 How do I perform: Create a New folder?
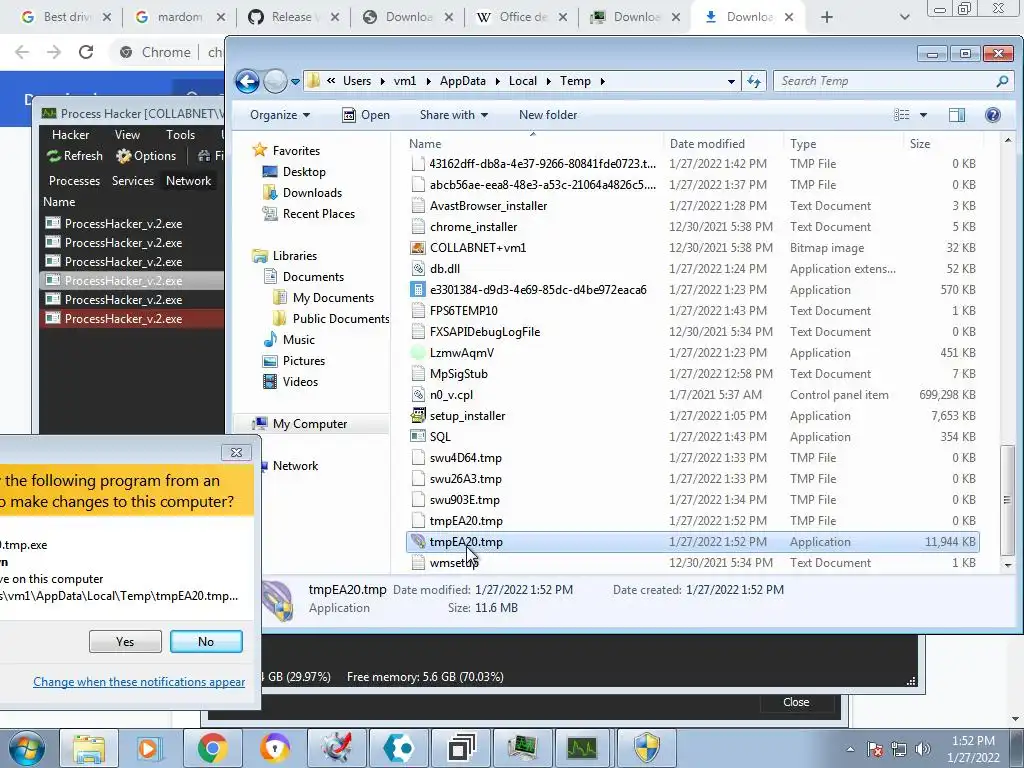(x=548, y=115)
